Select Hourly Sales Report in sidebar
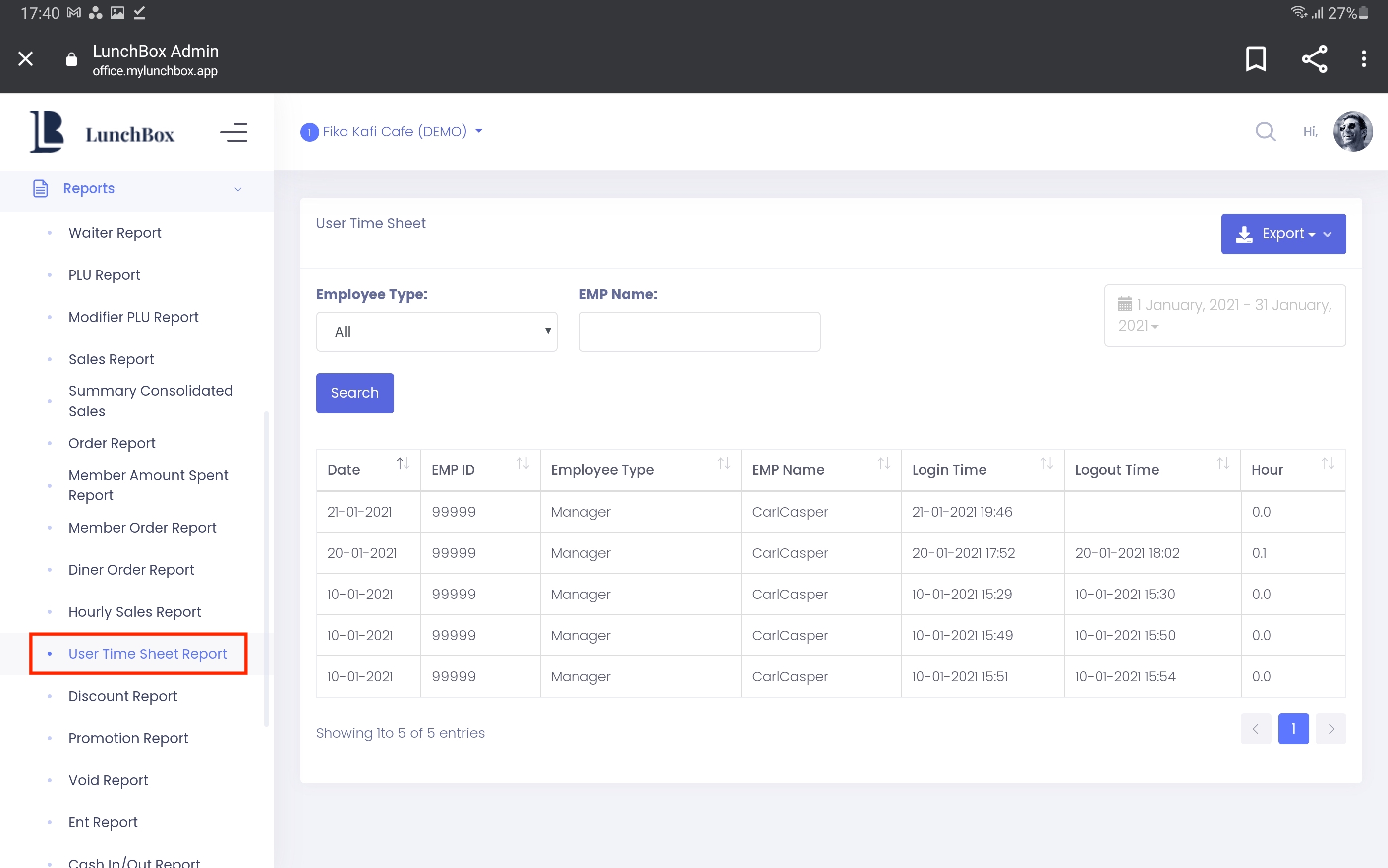Image resolution: width=1388 pixels, height=868 pixels. [x=134, y=611]
